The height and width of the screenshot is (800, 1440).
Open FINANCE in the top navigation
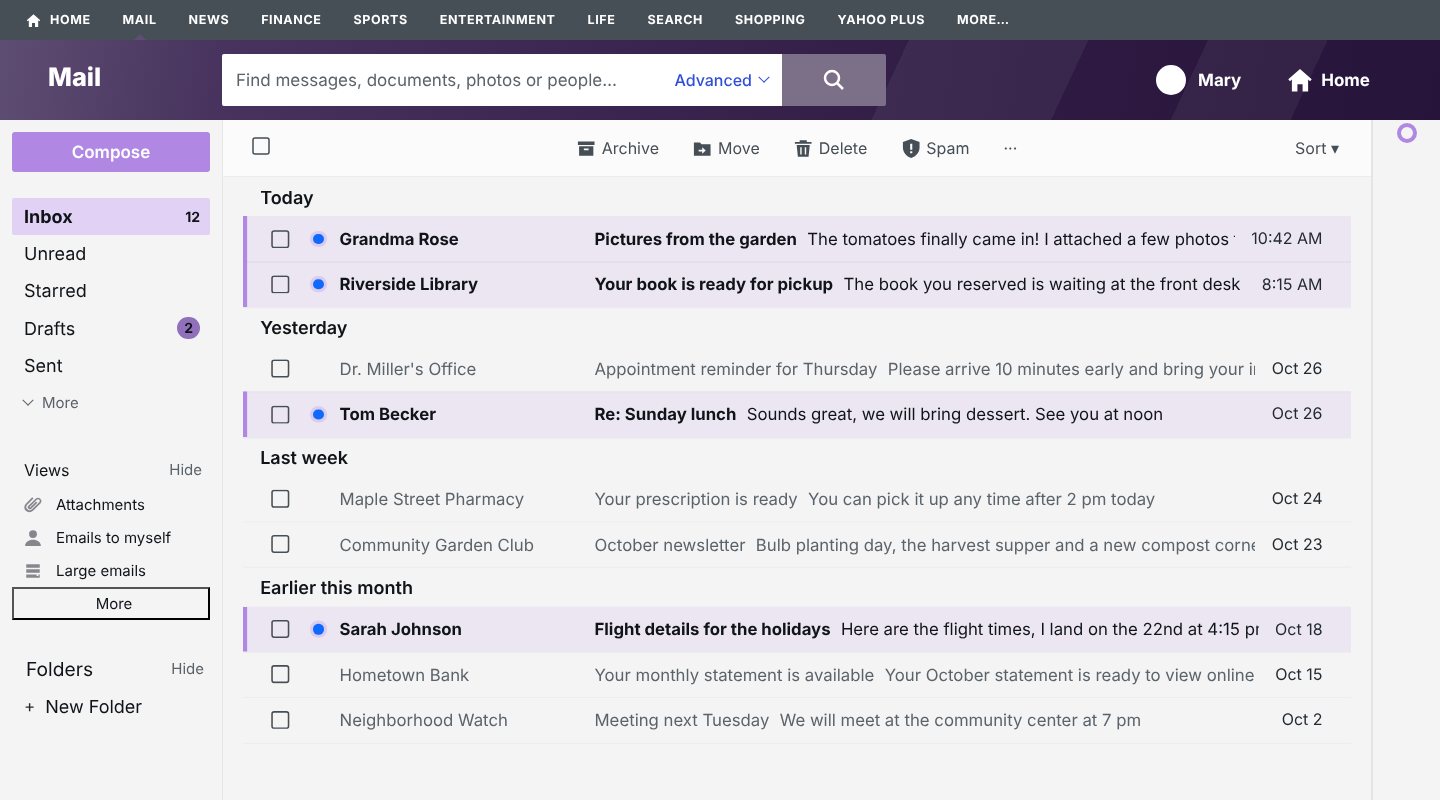[291, 20]
